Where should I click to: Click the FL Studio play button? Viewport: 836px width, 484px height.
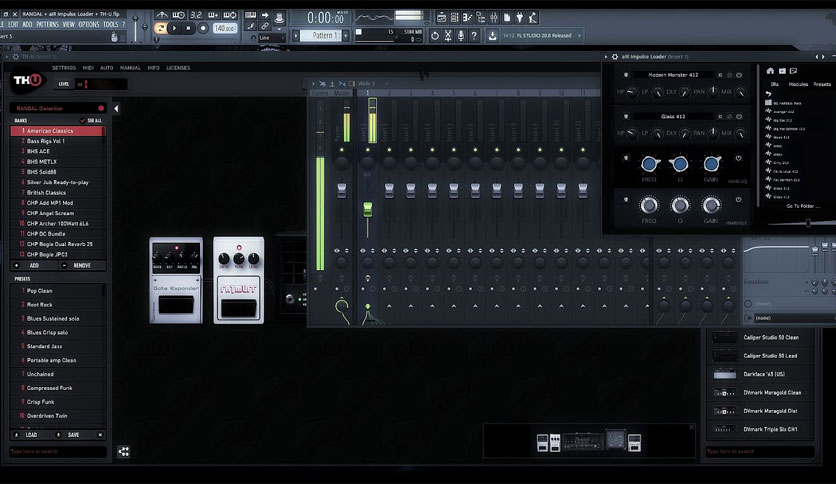(174, 28)
